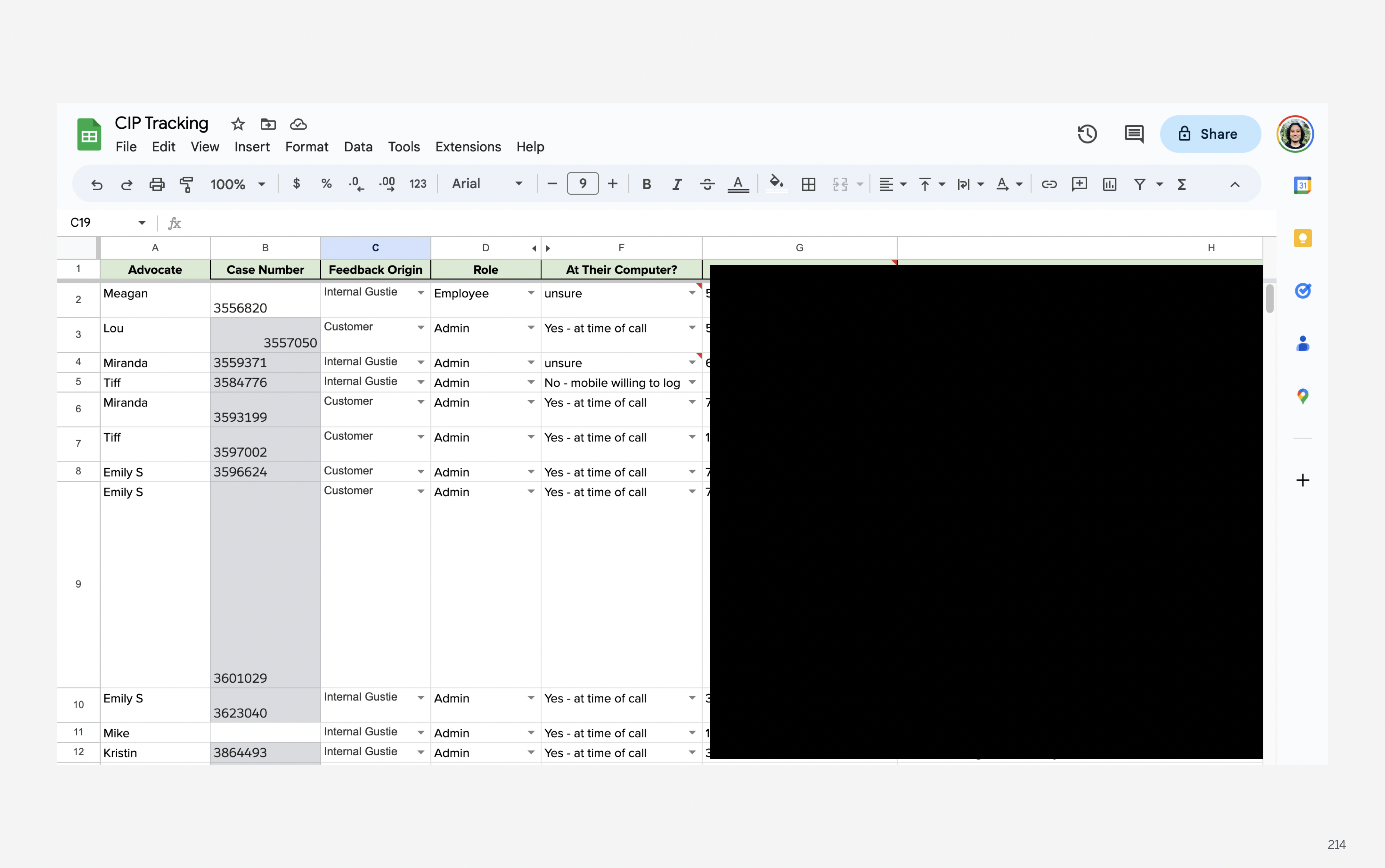Open the Arial font dropdown
Viewport: 1385px width, 868px height.
487,184
